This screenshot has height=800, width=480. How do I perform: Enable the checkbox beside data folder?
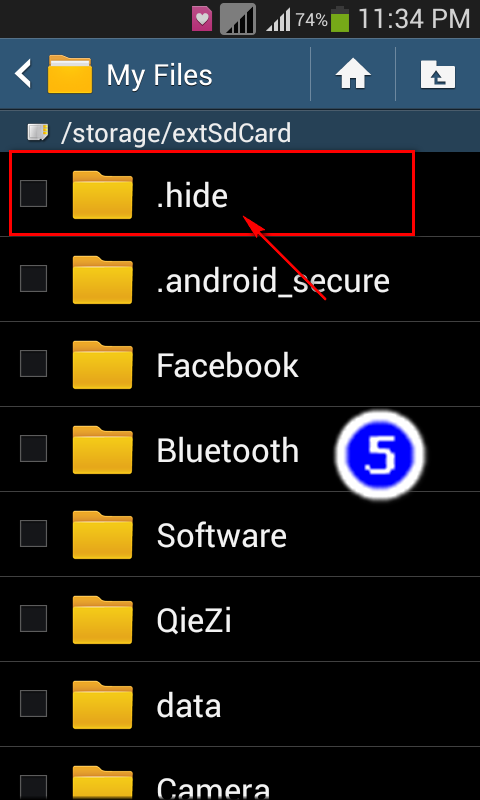[x=33, y=704]
